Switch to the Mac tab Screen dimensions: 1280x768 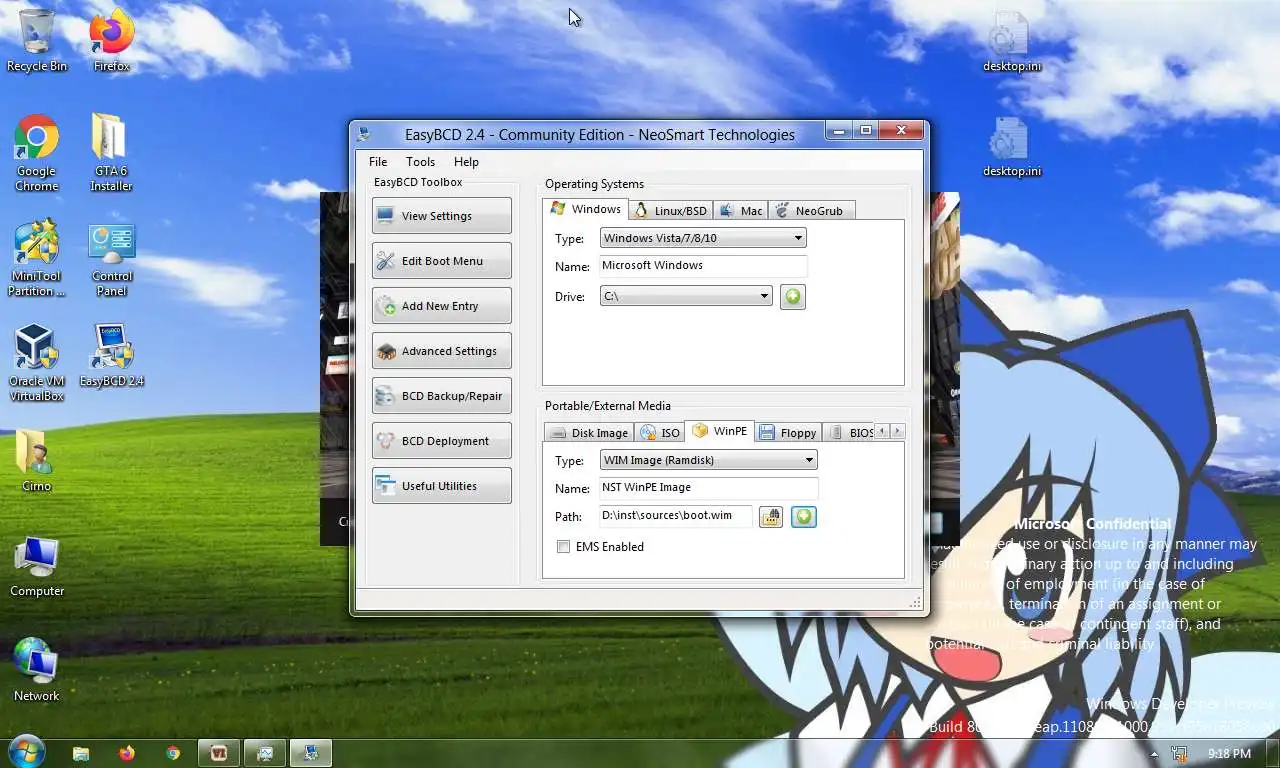coord(741,210)
